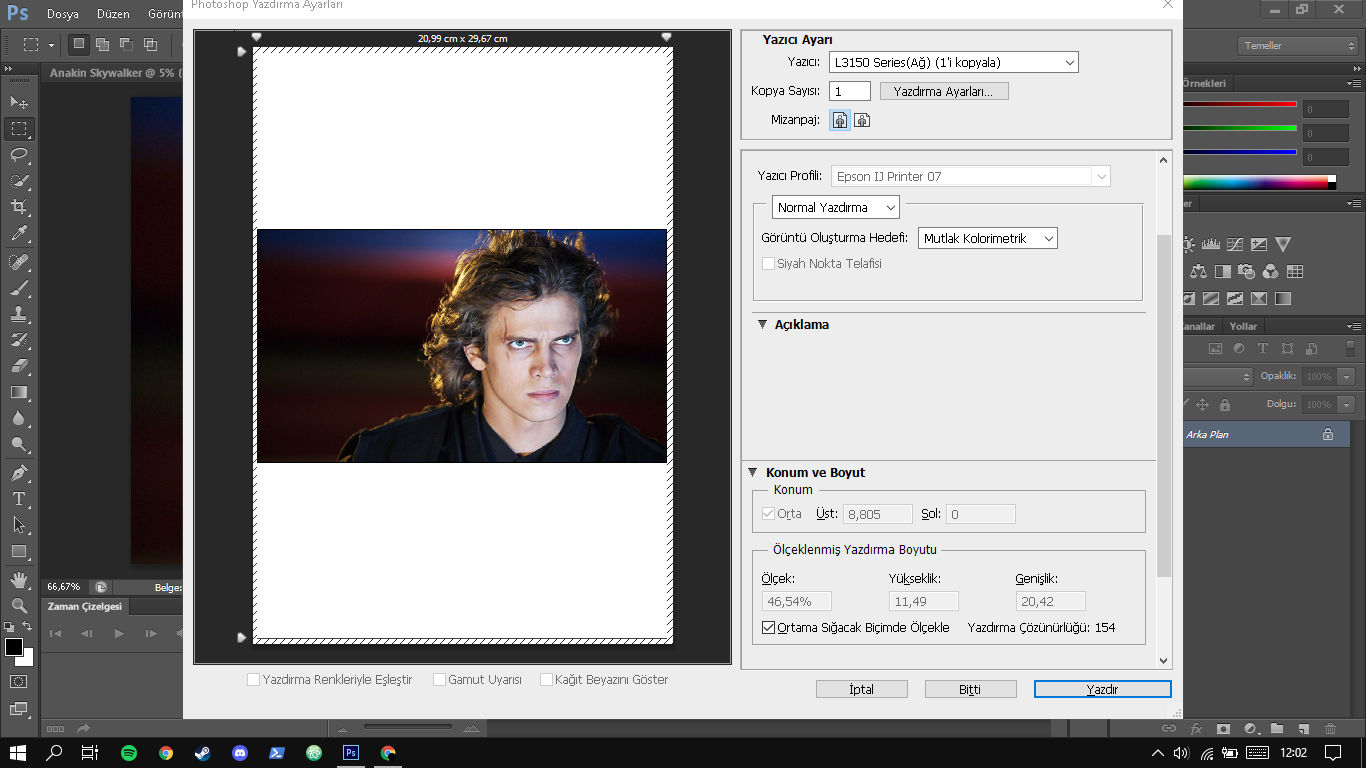Screen dimensions: 1366x768
Task: Select the Hand tool
Action: tap(19, 580)
